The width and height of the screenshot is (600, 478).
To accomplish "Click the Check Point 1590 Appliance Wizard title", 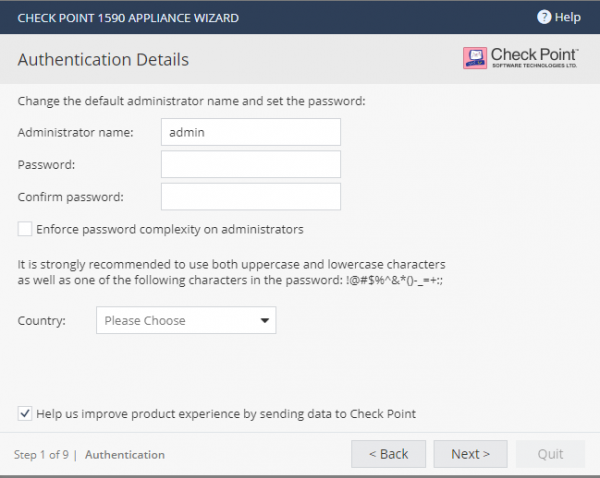I will pyautogui.click(x=128, y=17).
